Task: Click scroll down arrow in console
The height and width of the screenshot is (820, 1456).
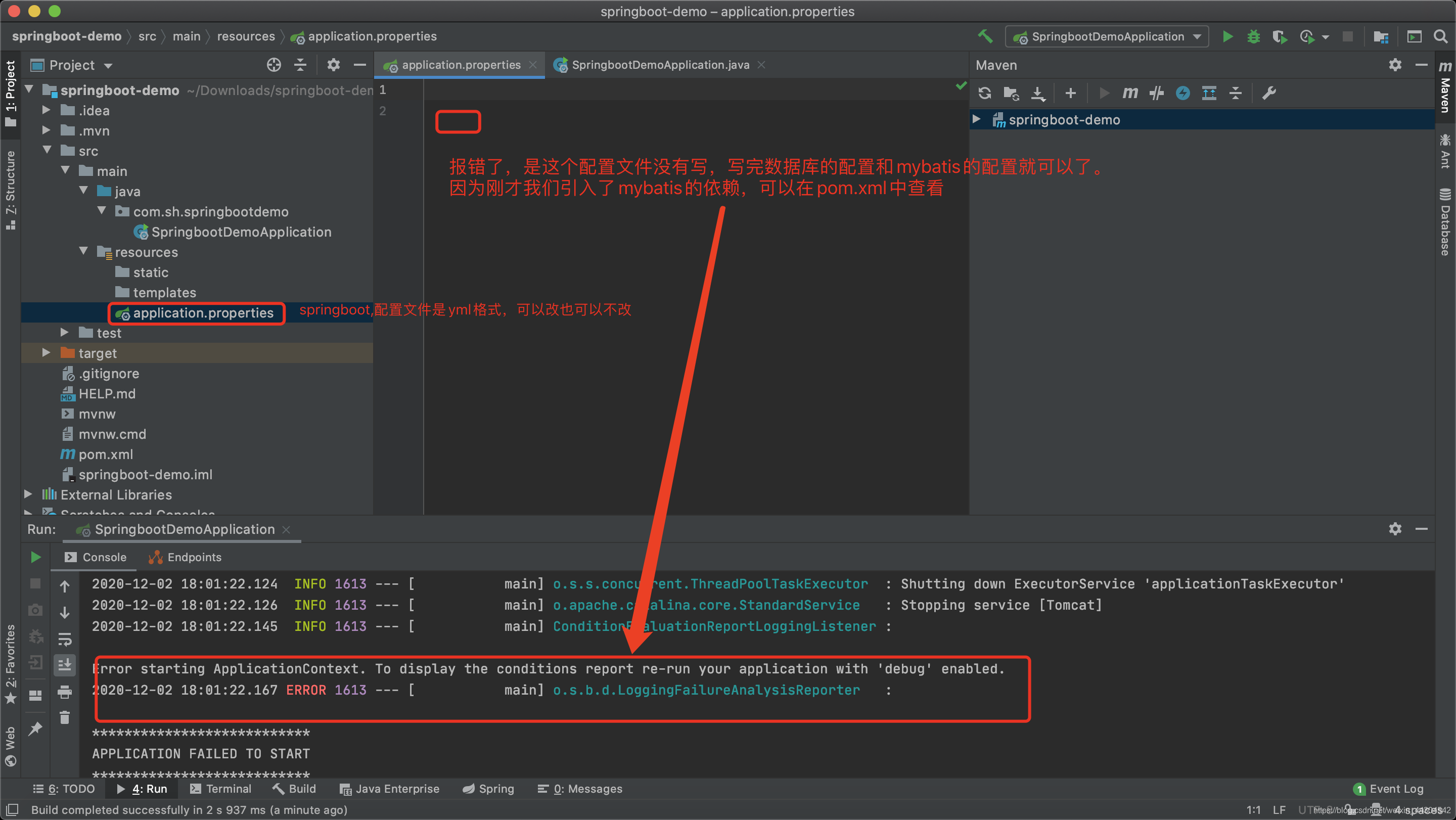Action: tap(65, 613)
